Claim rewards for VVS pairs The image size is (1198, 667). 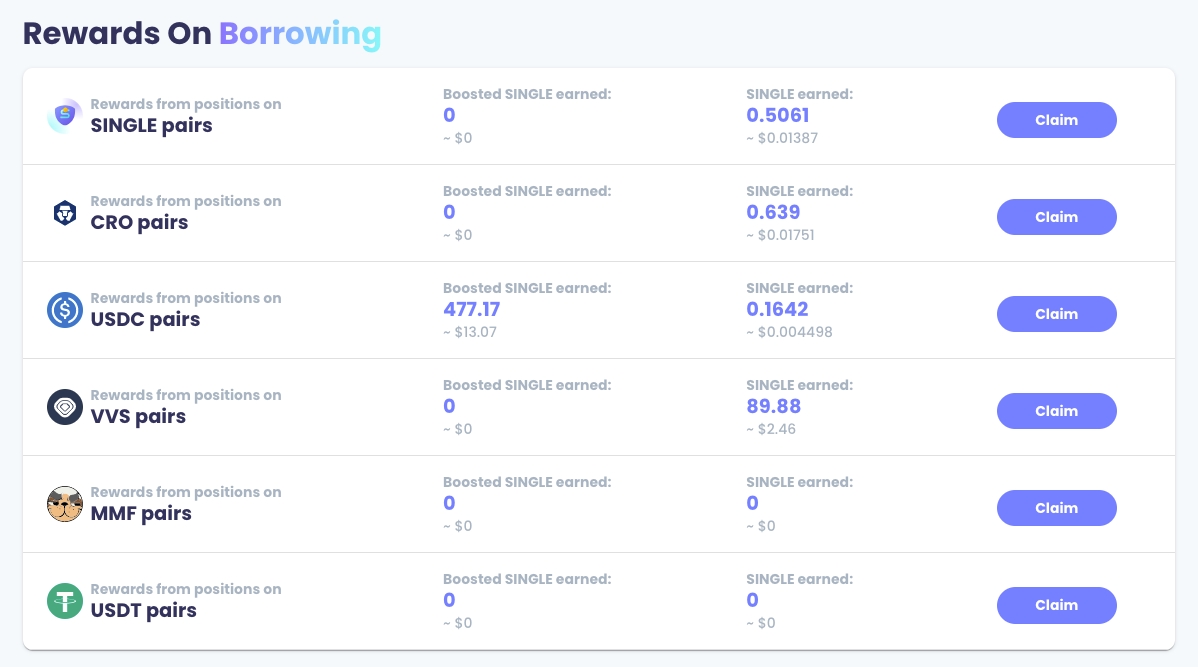click(x=1056, y=411)
